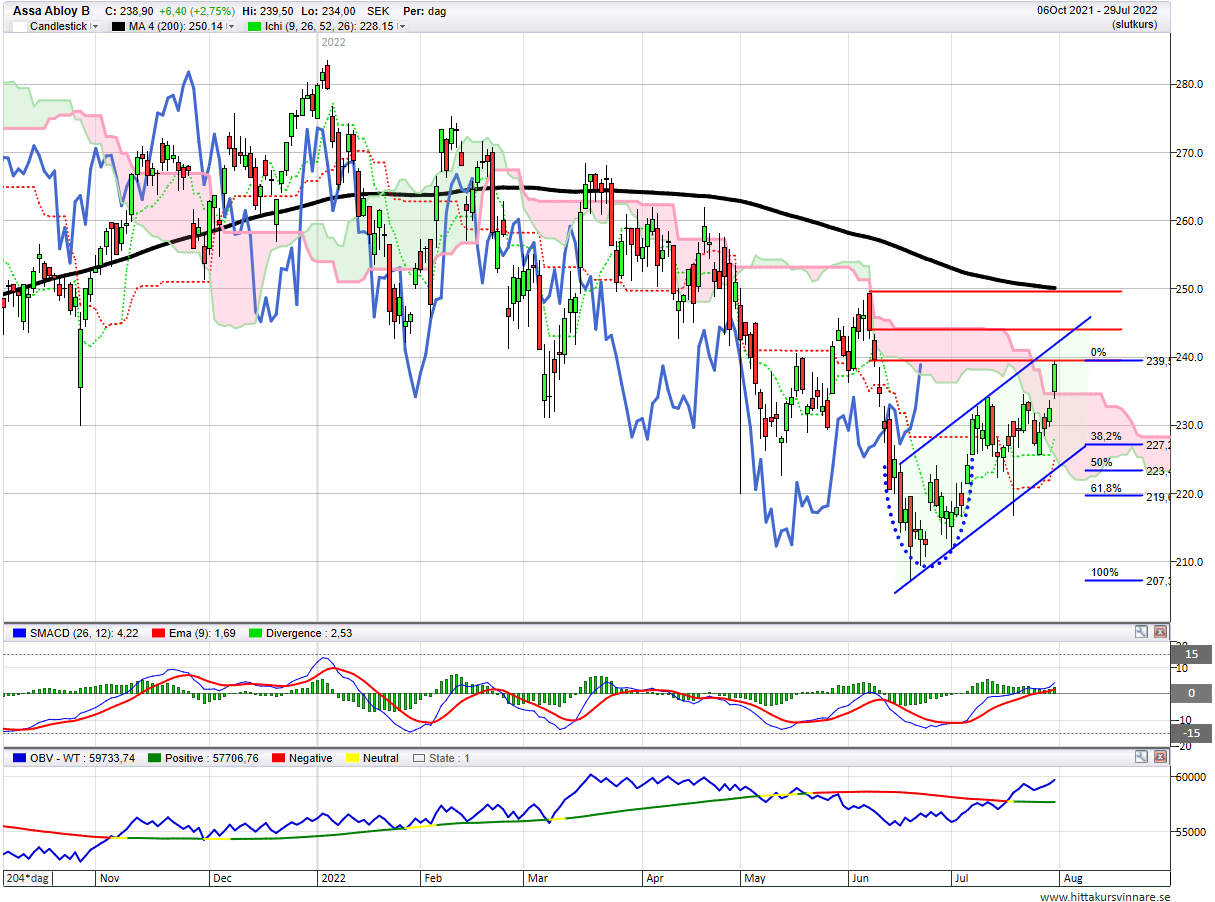
Task: Close the OBV indicator panel
Action: (1160, 757)
